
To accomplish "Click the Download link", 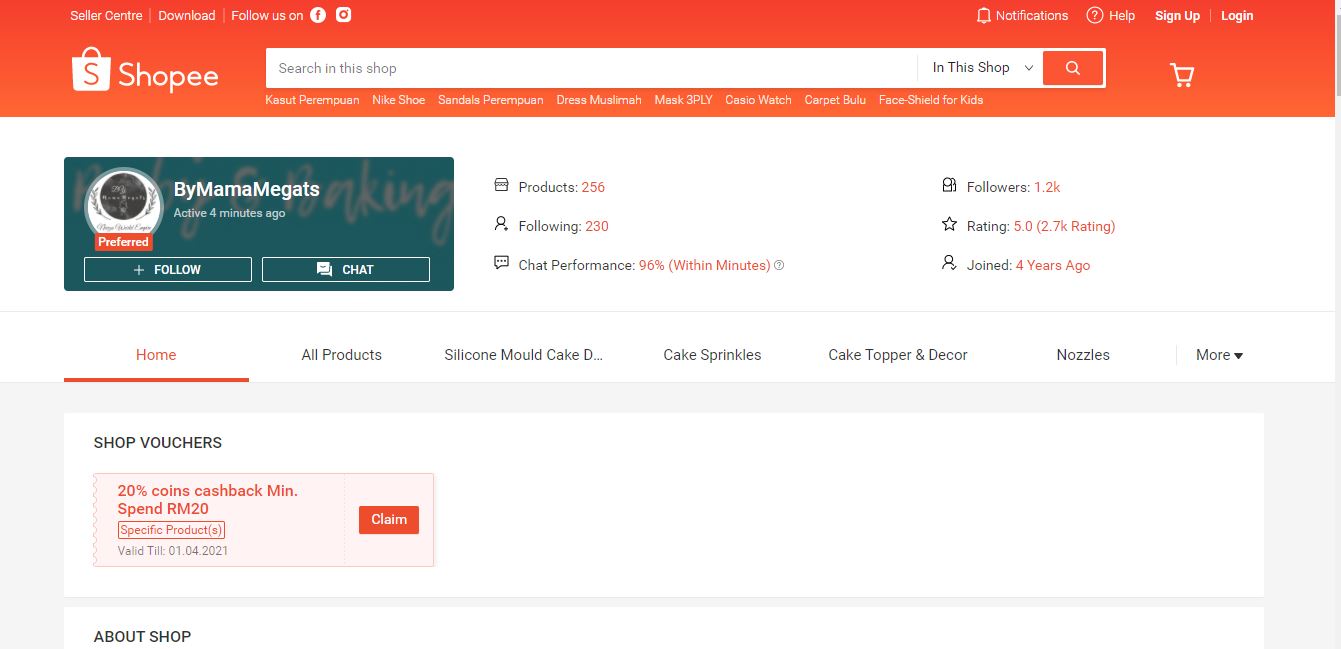I will tap(187, 15).
